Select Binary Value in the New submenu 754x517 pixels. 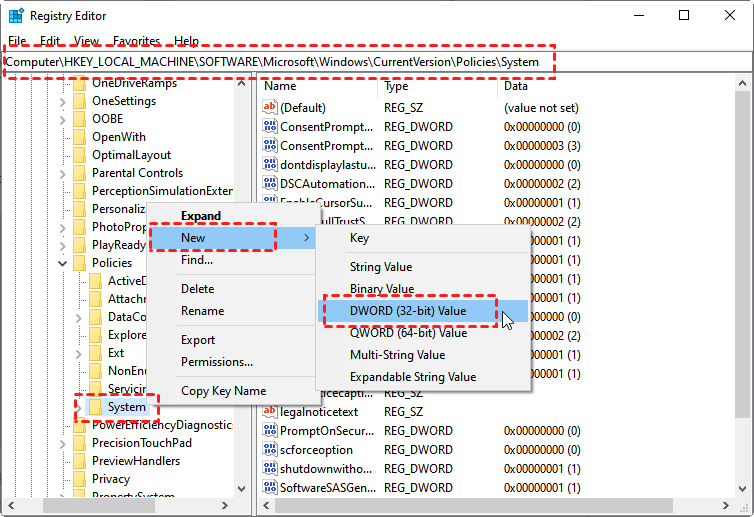[423, 289]
